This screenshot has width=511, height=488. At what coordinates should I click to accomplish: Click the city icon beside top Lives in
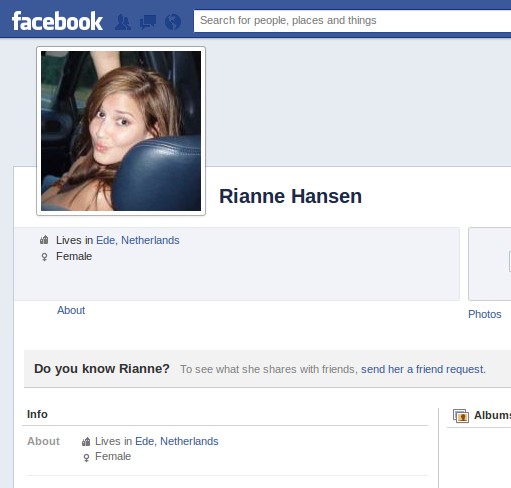coord(44,240)
